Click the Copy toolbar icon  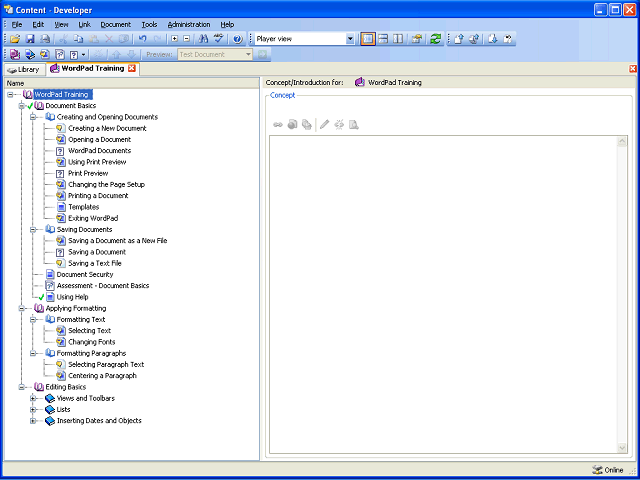pos(78,39)
